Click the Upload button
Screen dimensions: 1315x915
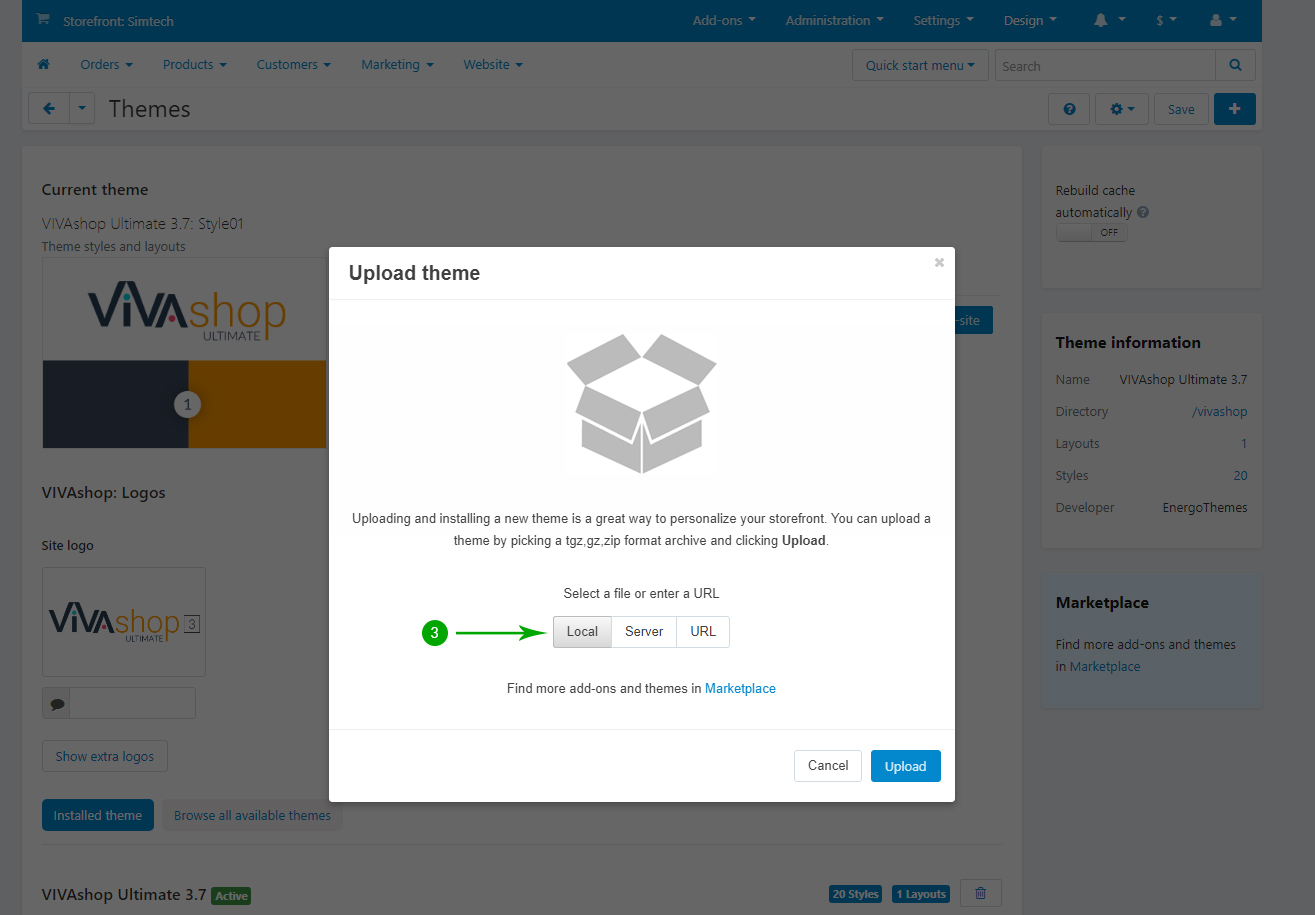pos(906,766)
